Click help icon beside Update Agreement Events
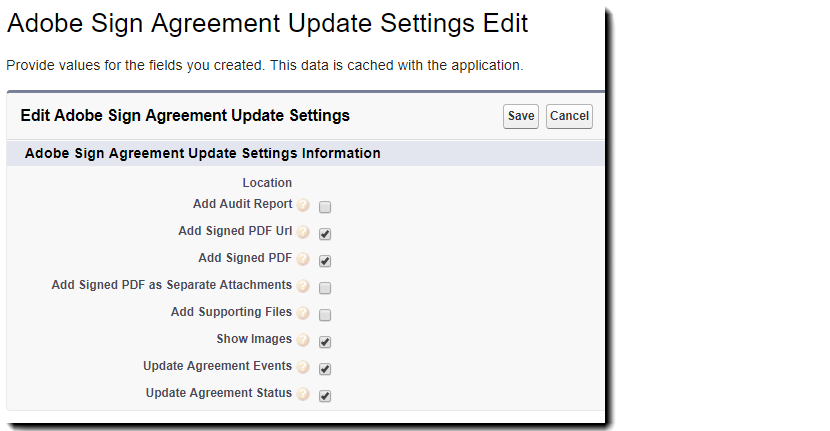 303,367
